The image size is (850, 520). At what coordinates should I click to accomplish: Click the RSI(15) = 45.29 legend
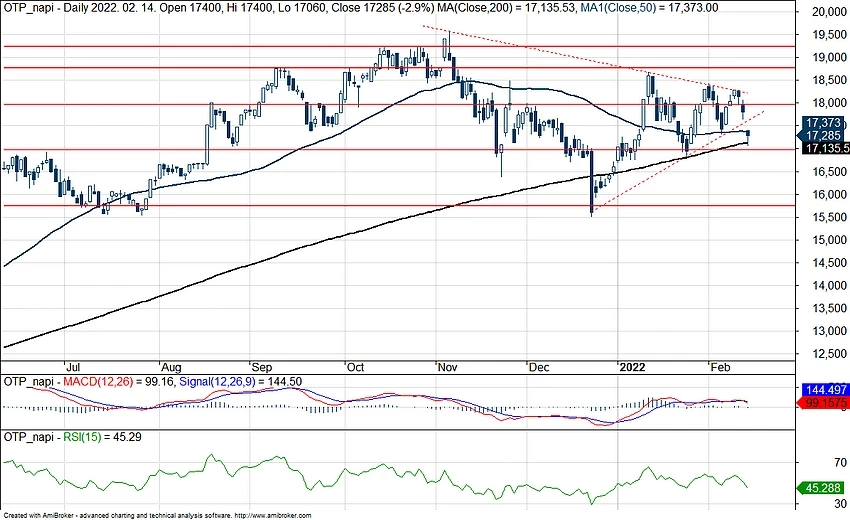tap(102, 436)
